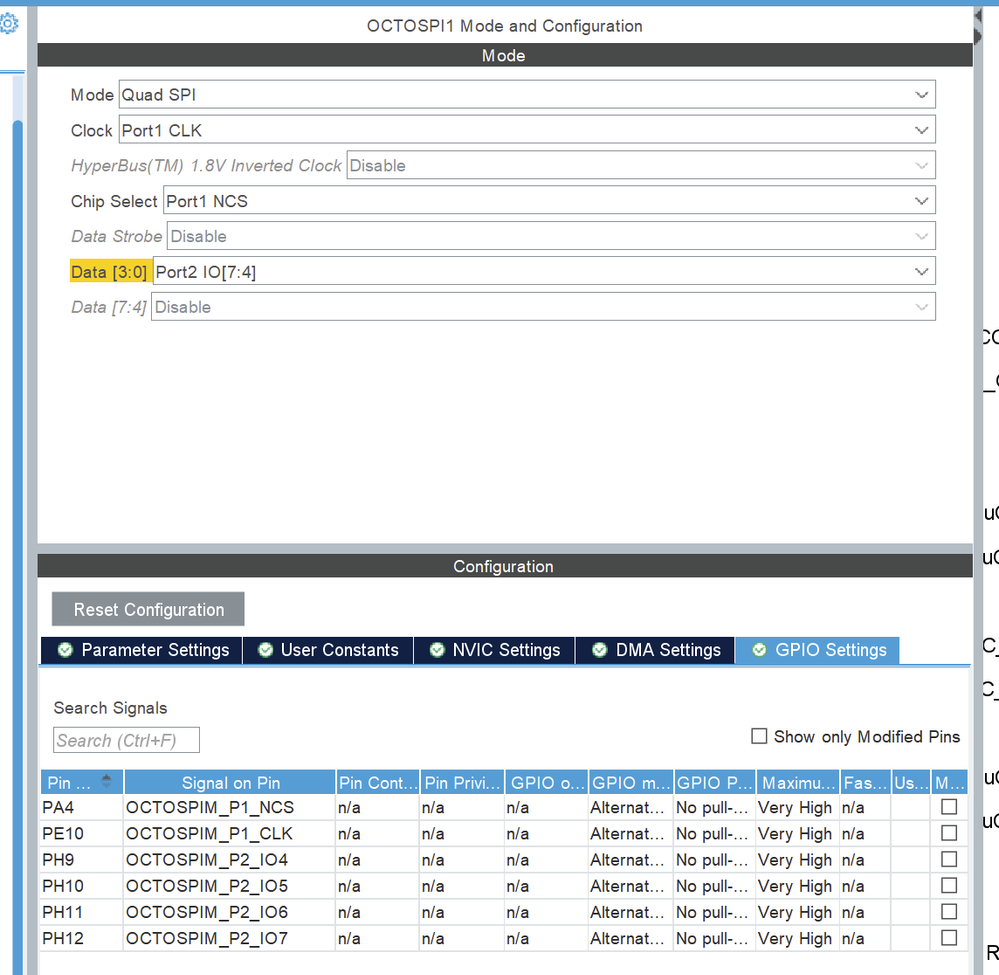Select the PA4 pin cell
The image size is (999, 975).
click(82, 807)
